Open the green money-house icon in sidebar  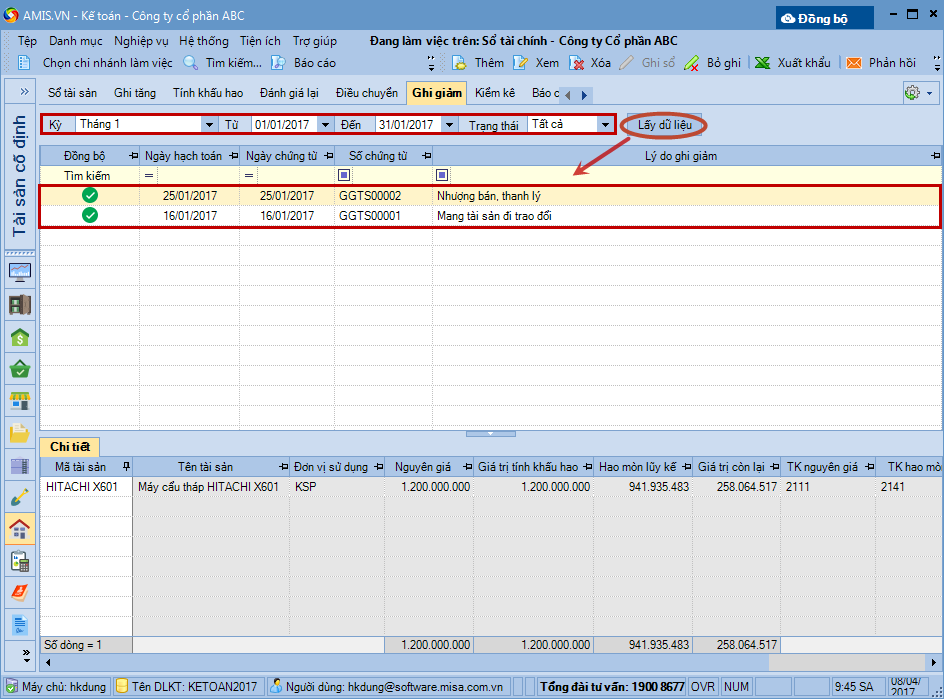[19, 338]
